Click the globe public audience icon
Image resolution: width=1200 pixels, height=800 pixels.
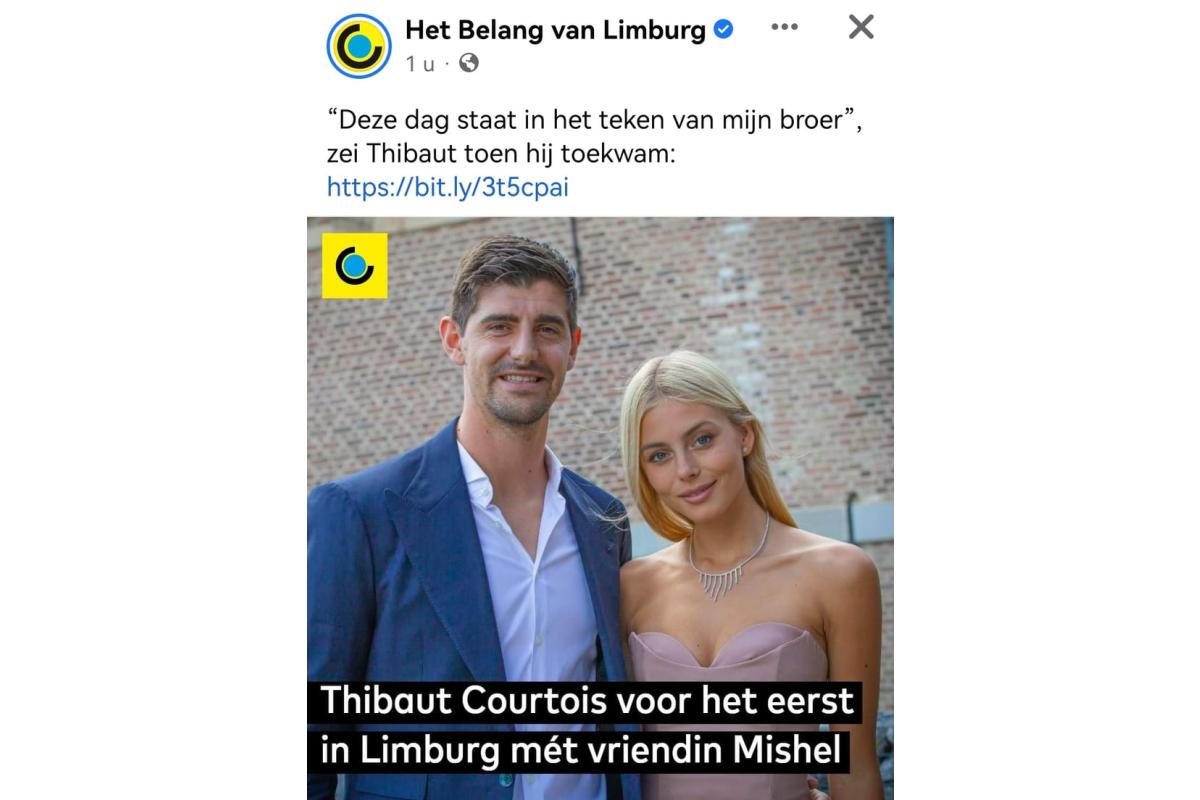(468, 64)
